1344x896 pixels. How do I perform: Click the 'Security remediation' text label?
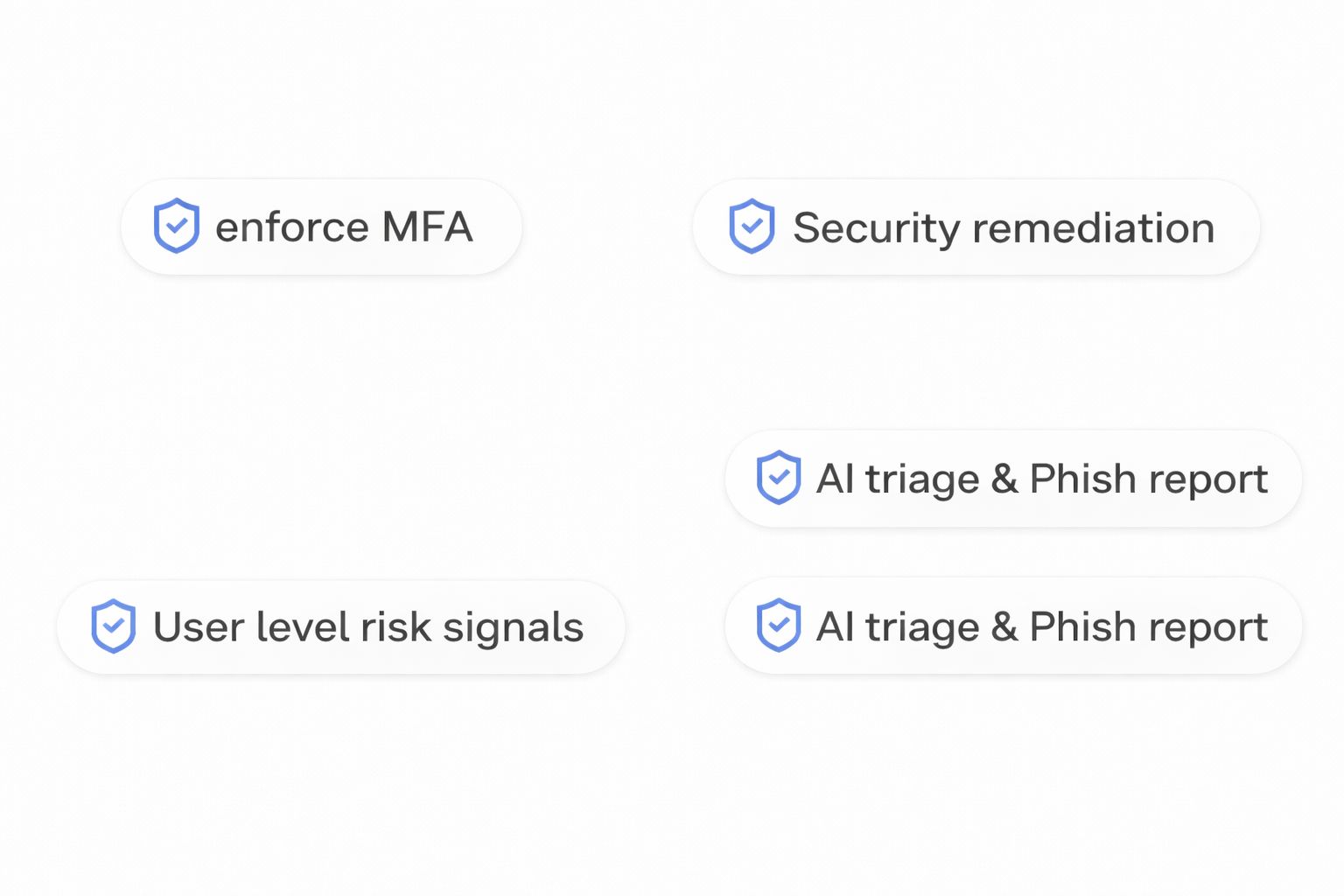1004,228
